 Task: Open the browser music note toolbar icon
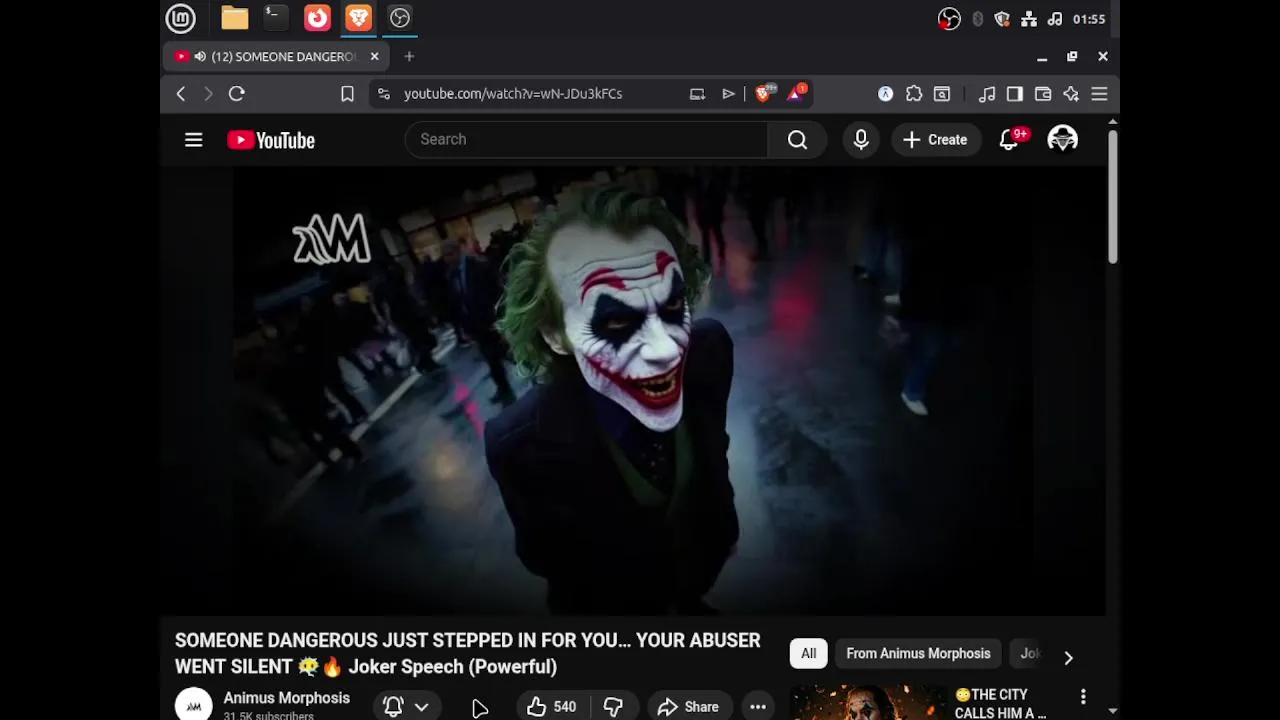987,94
